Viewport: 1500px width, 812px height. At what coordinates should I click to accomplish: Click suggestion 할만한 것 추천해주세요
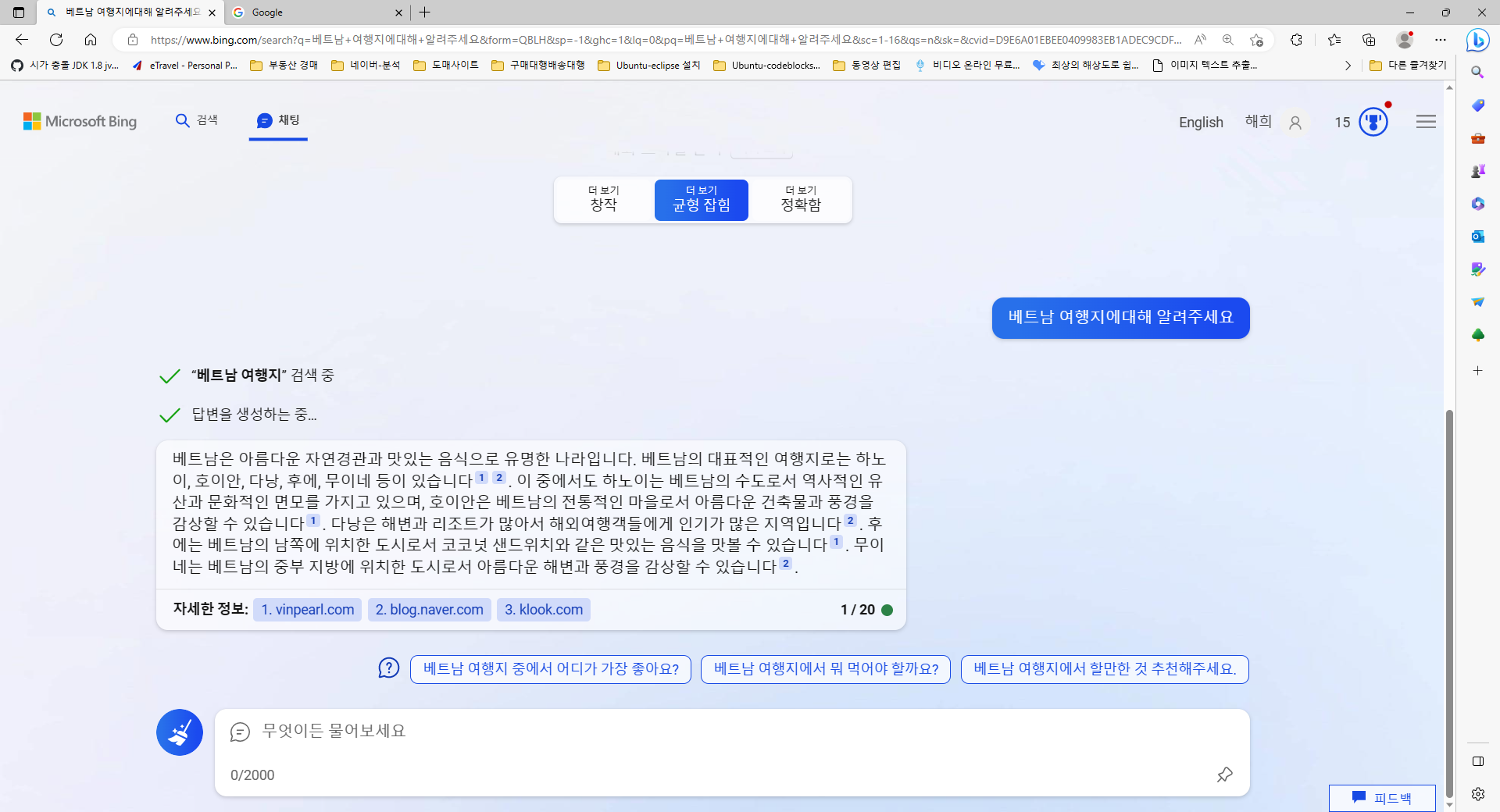[1105, 669]
